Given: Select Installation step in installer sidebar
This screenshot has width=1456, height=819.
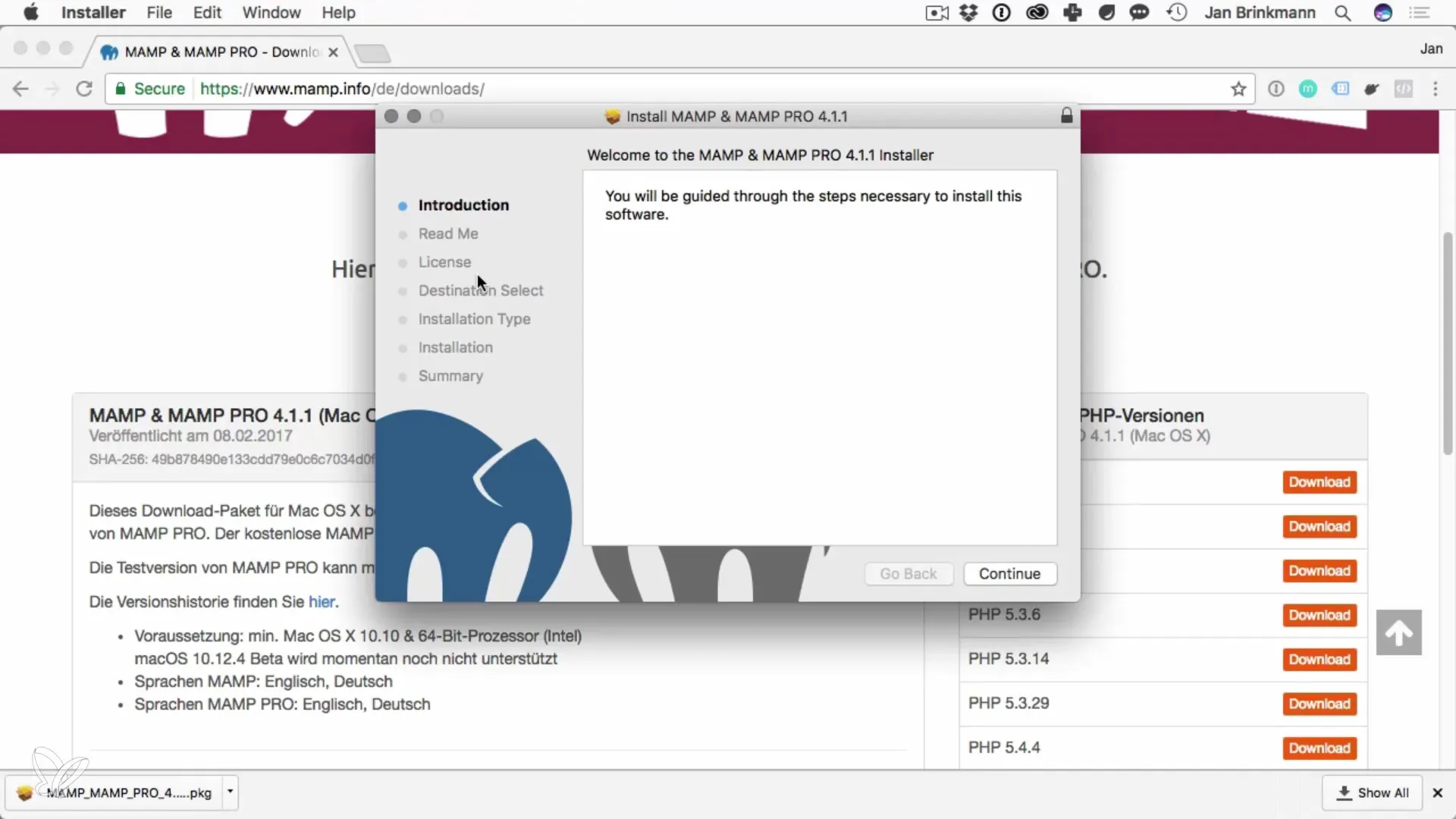Looking at the screenshot, I should (455, 347).
